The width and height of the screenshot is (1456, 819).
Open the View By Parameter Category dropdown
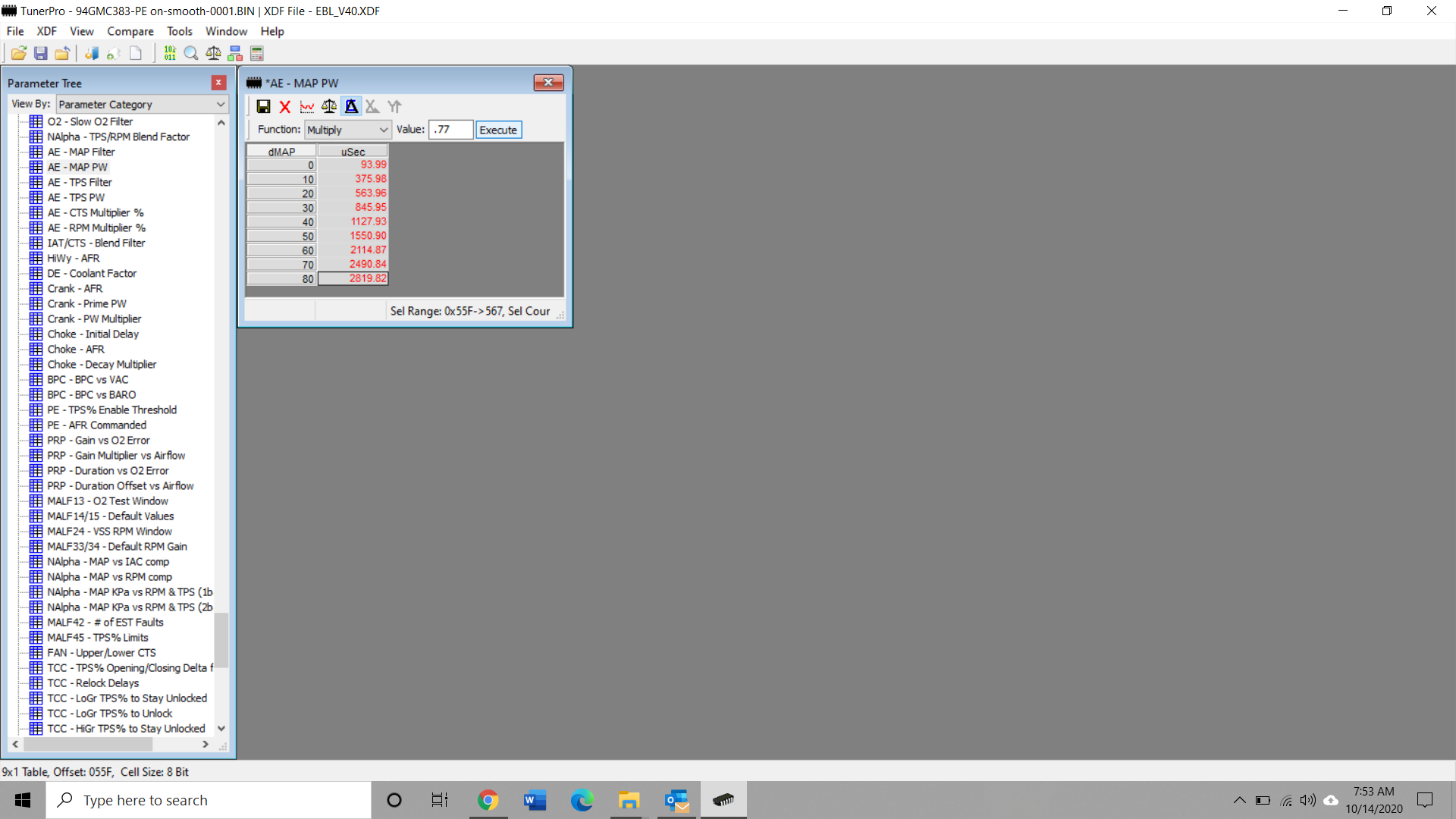click(142, 104)
